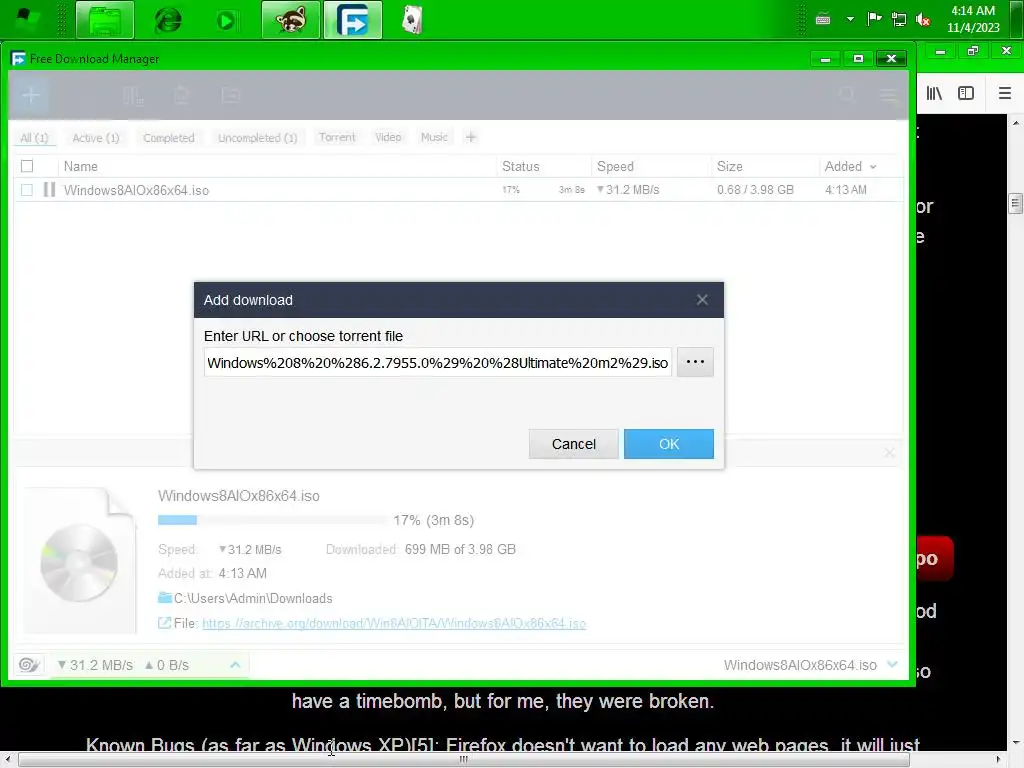Launch the media player taskbar icon
Image resolution: width=1024 pixels, height=768 pixels.
226,21
